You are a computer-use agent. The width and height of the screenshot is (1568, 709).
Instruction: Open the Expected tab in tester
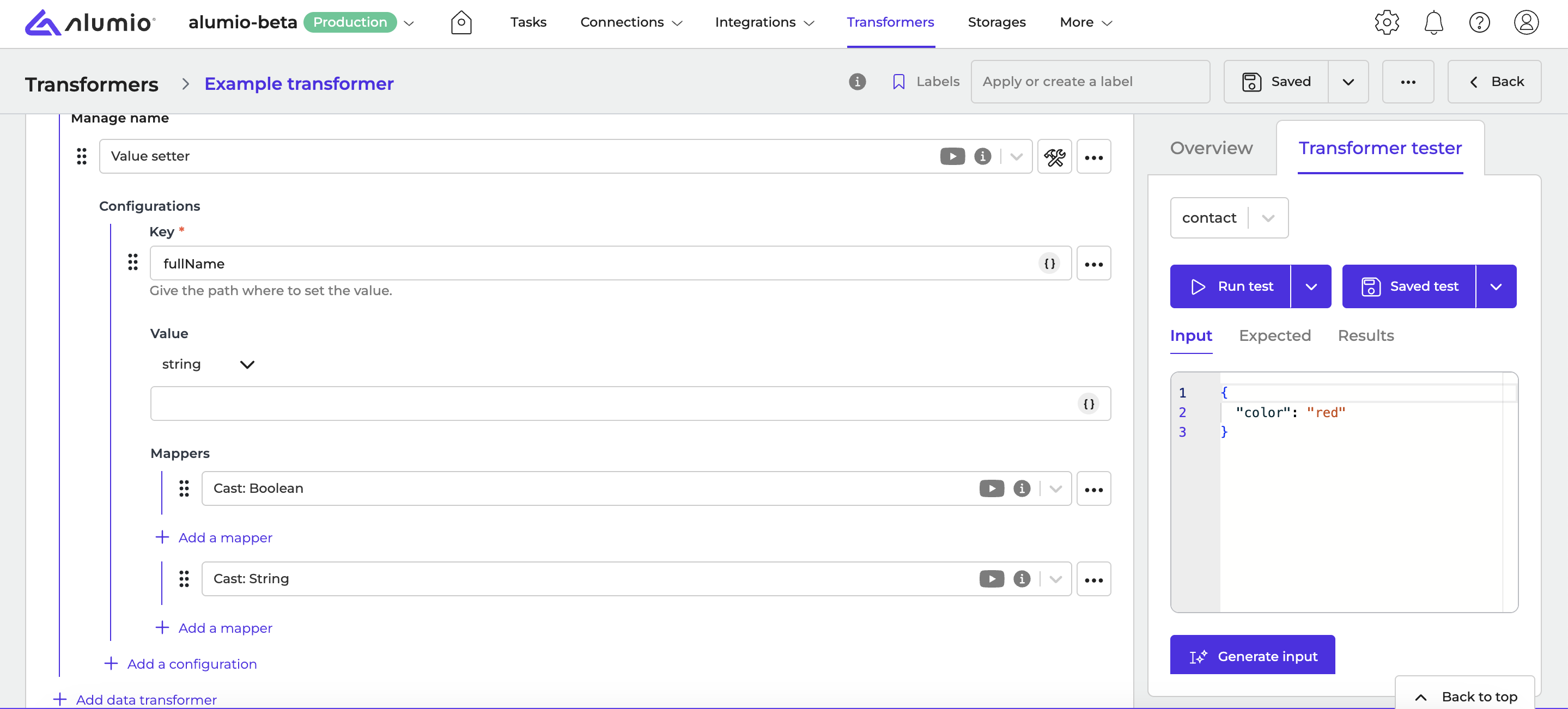tap(1274, 336)
